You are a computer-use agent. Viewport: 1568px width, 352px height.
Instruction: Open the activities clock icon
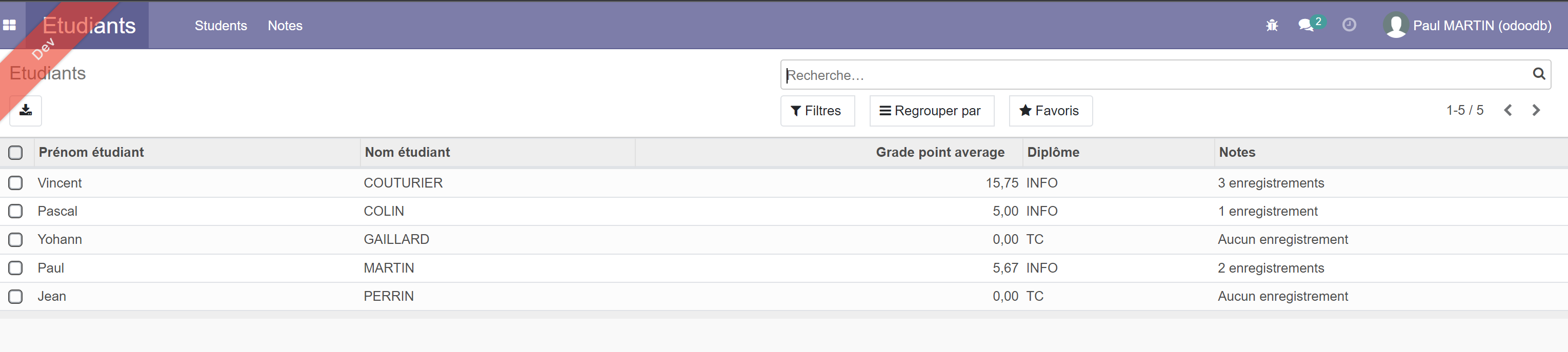(1349, 25)
